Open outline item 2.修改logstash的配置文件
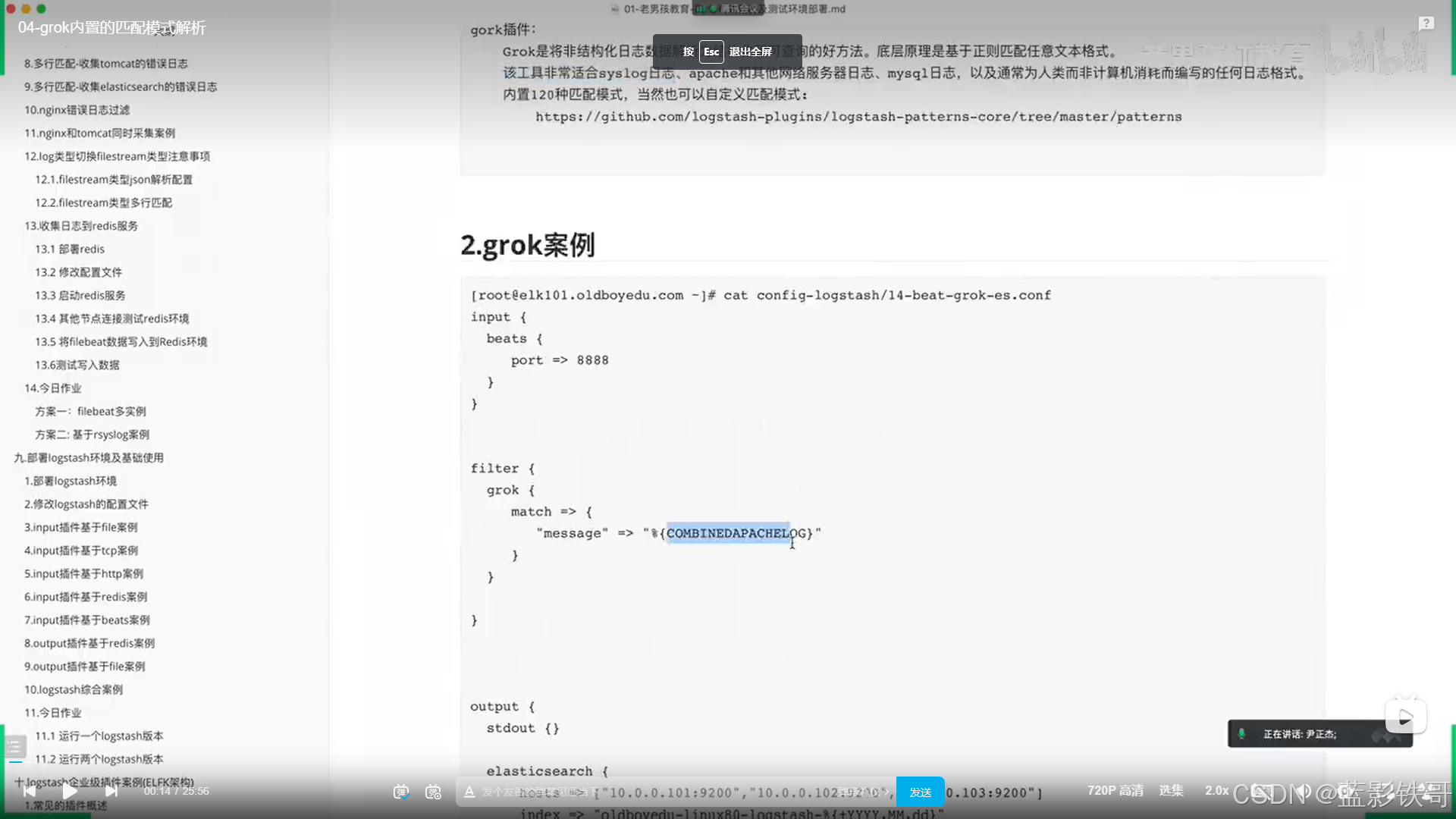This screenshot has height=819, width=1456. 86,504
